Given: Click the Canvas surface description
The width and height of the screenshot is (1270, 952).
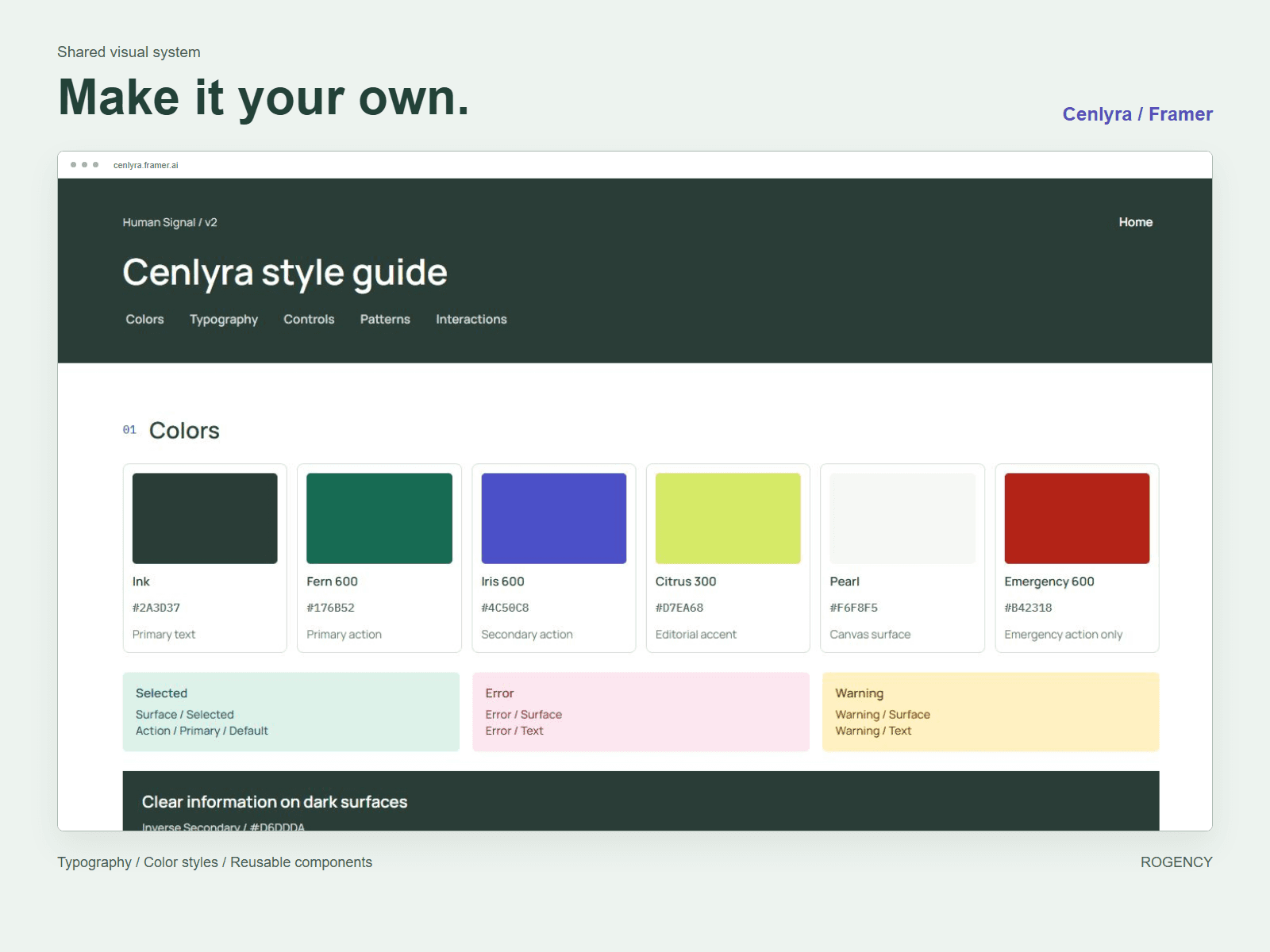Looking at the screenshot, I should pyautogui.click(x=870, y=635).
